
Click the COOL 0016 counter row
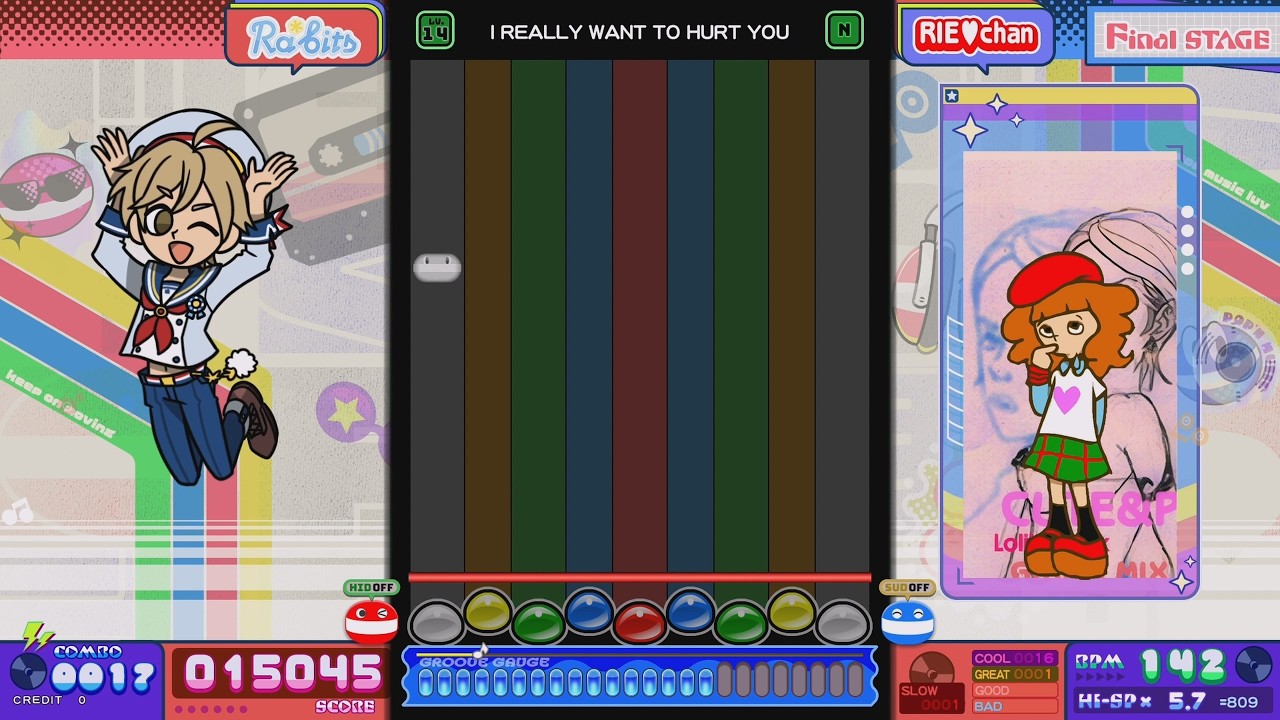(x=1014, y=658)
